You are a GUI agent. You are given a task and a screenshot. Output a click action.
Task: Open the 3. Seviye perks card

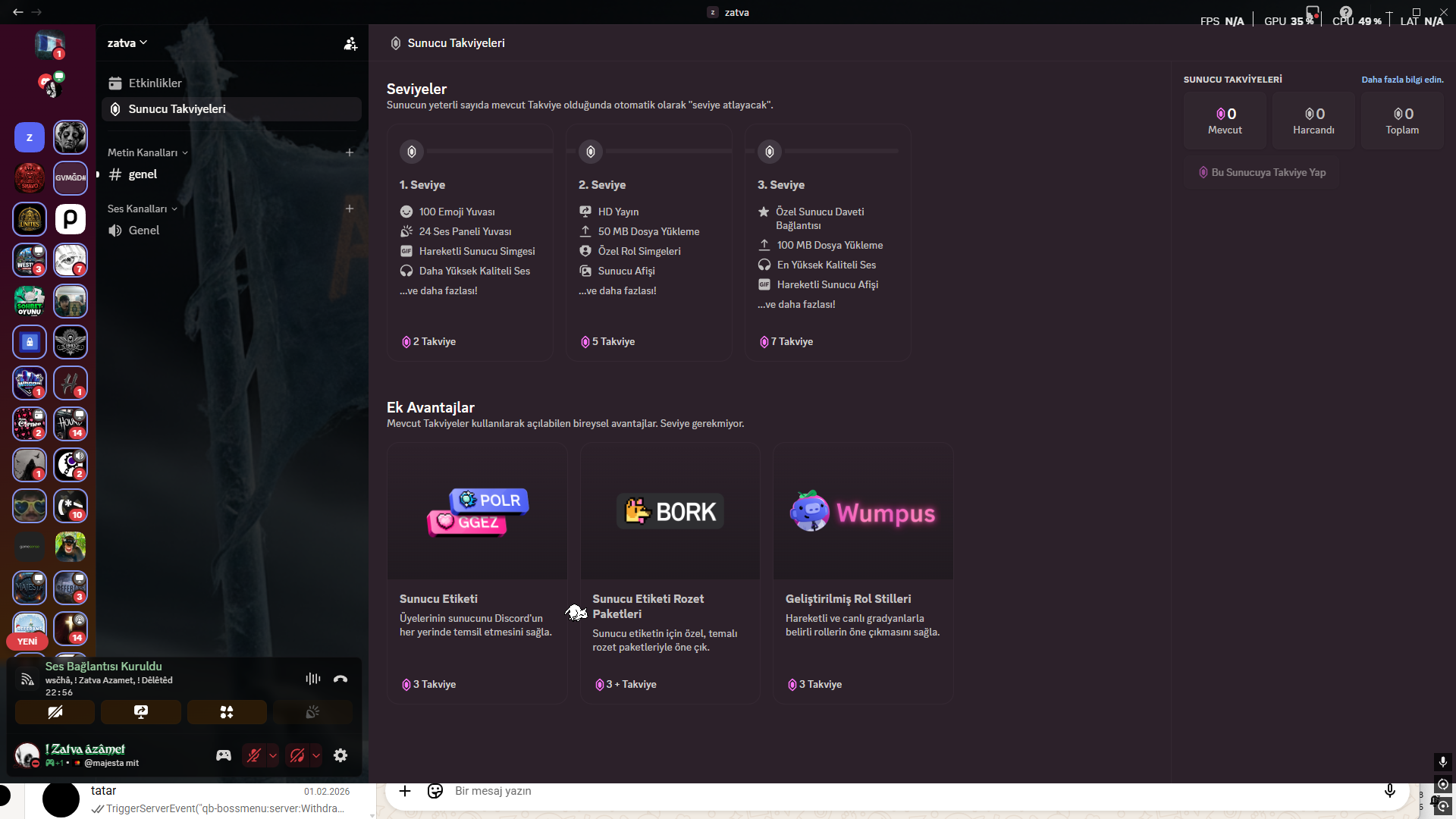coord(828,243)
